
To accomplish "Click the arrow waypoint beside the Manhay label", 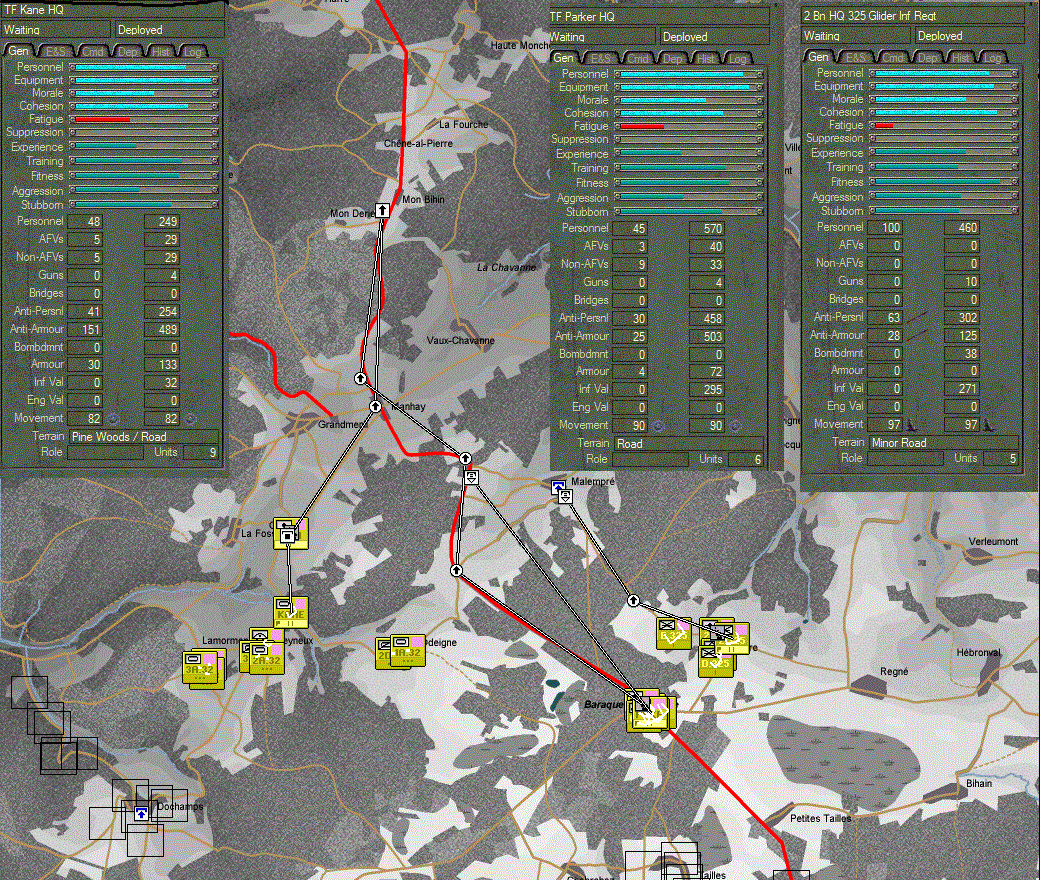I will (x=375, y=406).
